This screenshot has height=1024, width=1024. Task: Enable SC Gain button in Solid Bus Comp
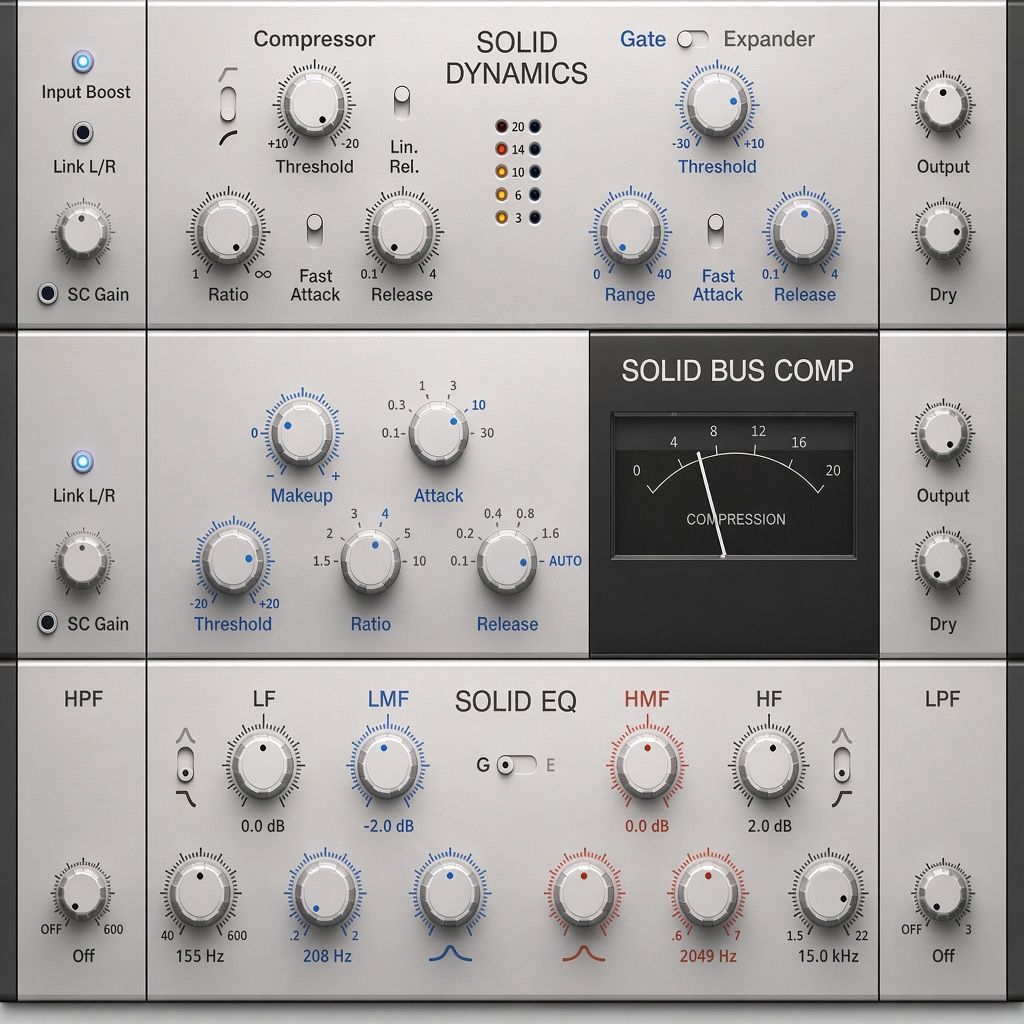tap(48, 623)
